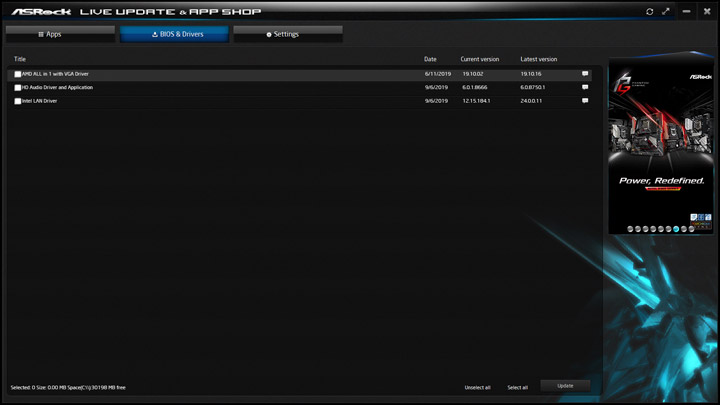The width and height of the screenshot is (720, 405).
Task: Click the Intel LAN Driver row date 9/6/2019
Action: point(436,101)
